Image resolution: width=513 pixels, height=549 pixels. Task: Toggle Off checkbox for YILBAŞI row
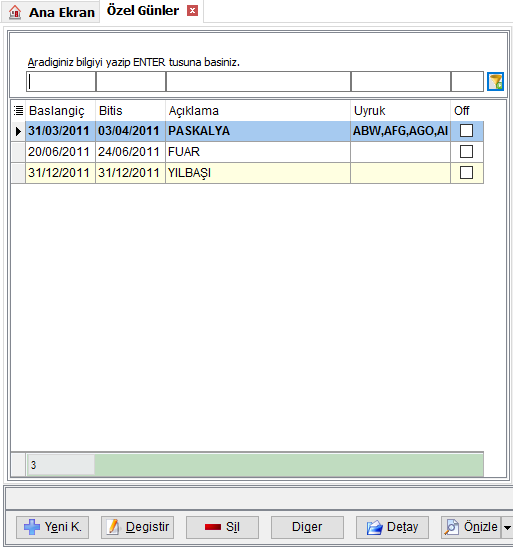point(466,173)
